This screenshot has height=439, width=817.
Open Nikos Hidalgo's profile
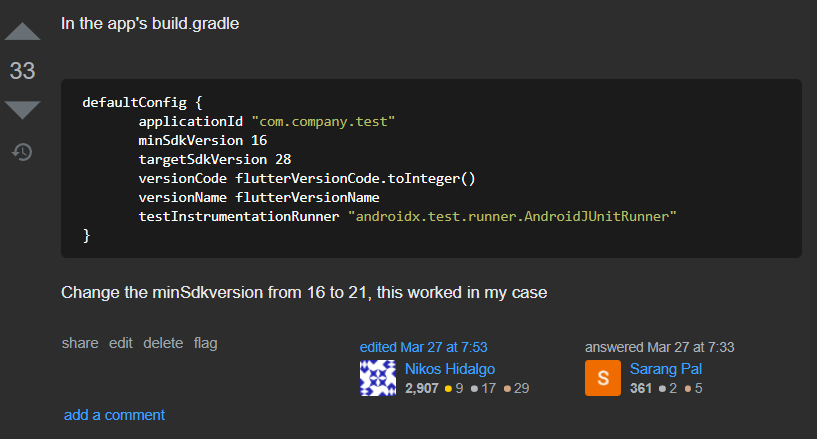click(x=450, y=369)
